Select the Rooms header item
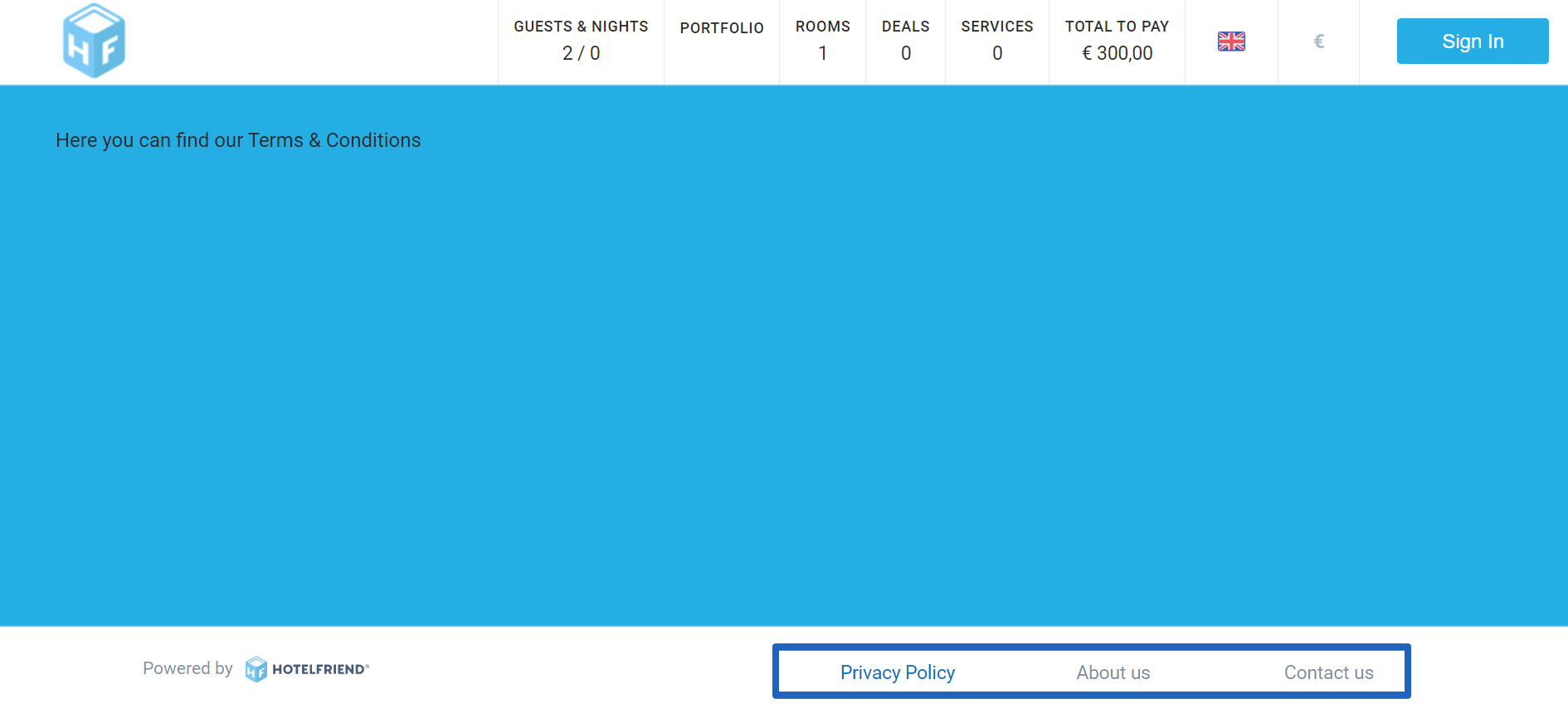Screen dimensions: 1568x704 [823, 42]
